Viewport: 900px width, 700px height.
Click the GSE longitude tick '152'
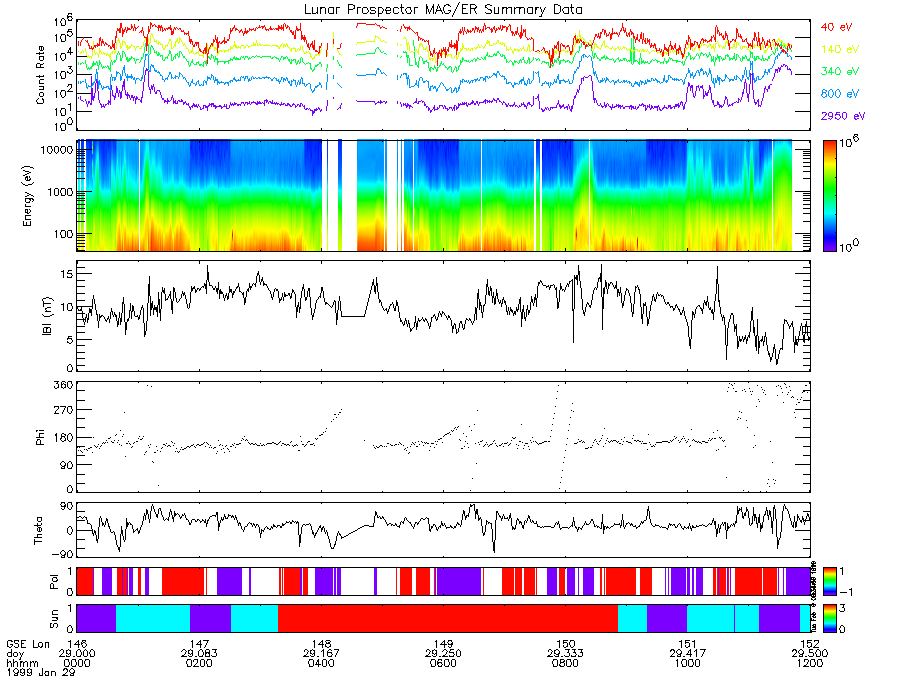pyautogui.click(x=810, y=644)
